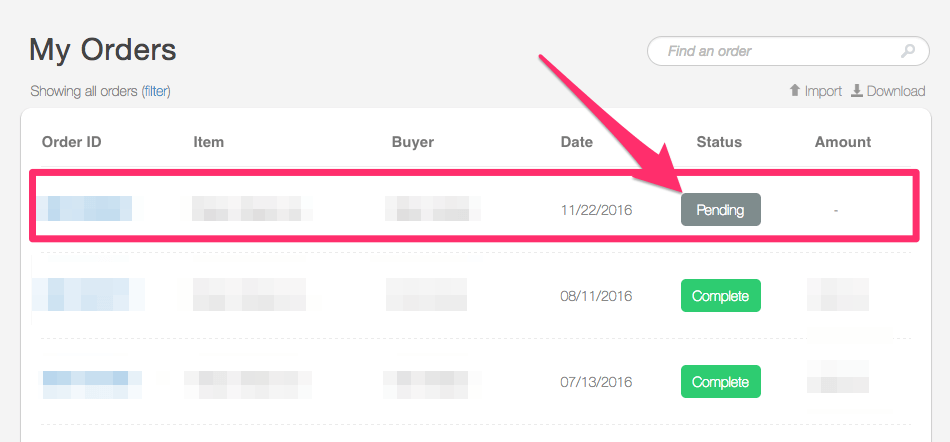Open the filter link
The height and width of the screenshot is (442, 950).
point(156,91)
